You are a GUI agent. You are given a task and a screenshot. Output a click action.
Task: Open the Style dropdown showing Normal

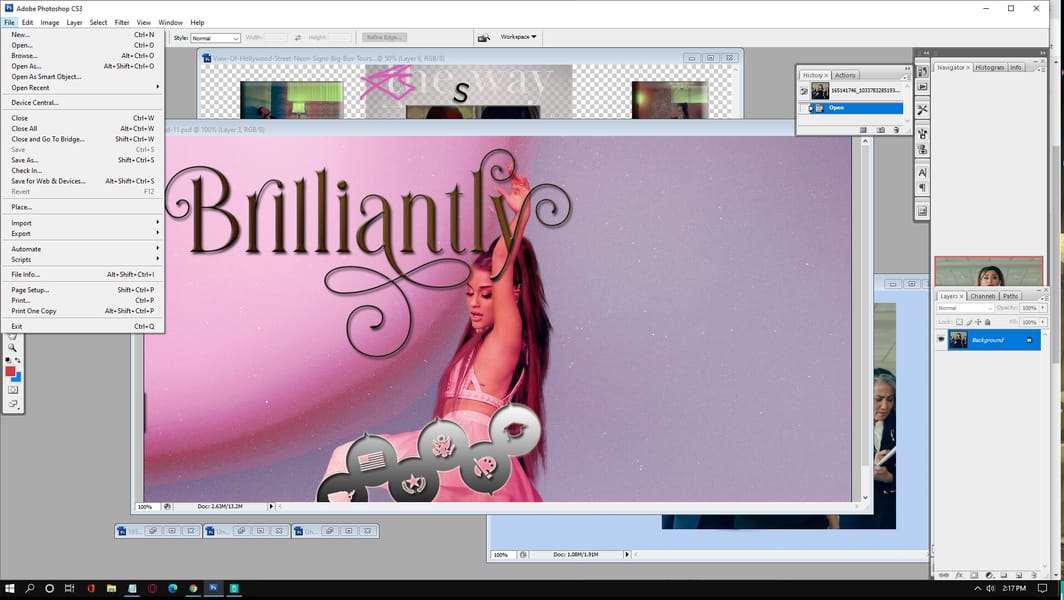click(215, 38)
